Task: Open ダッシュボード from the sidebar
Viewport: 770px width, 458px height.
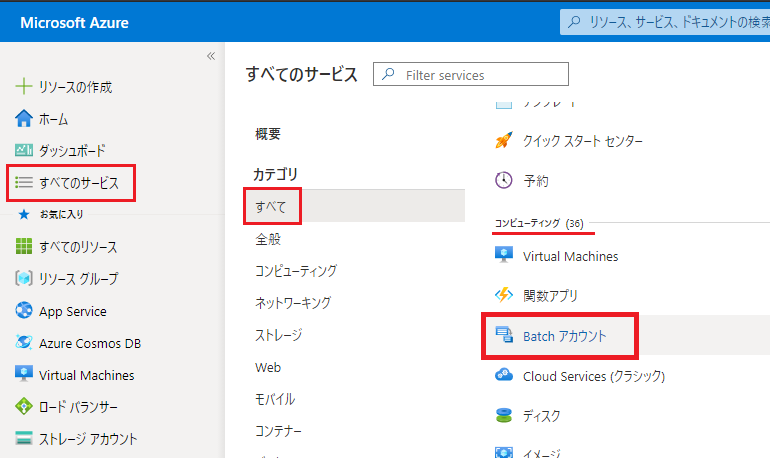Action: [x=72, y=151]
